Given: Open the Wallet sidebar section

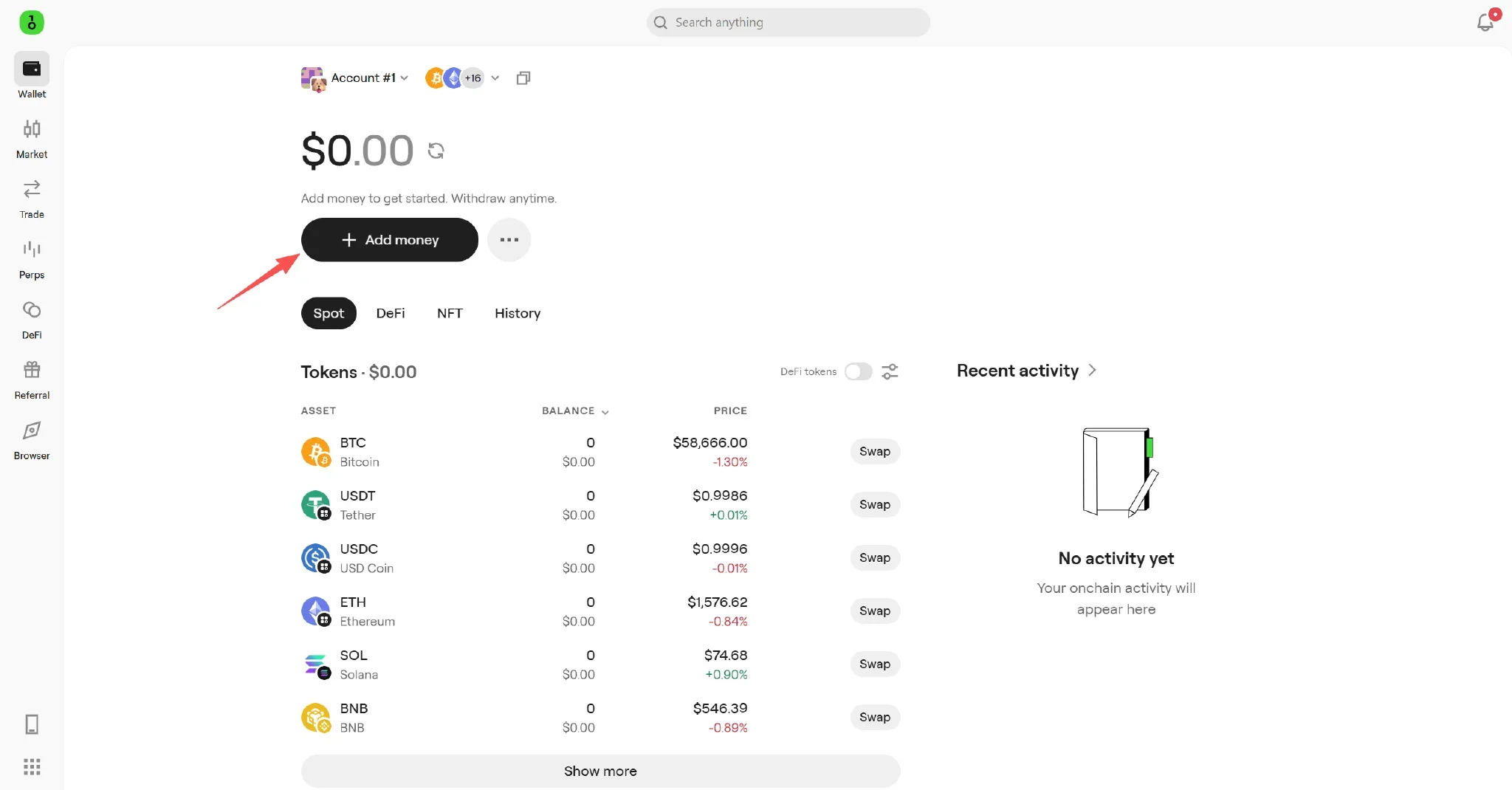Looking at the screenshot, I should (32, 76).
